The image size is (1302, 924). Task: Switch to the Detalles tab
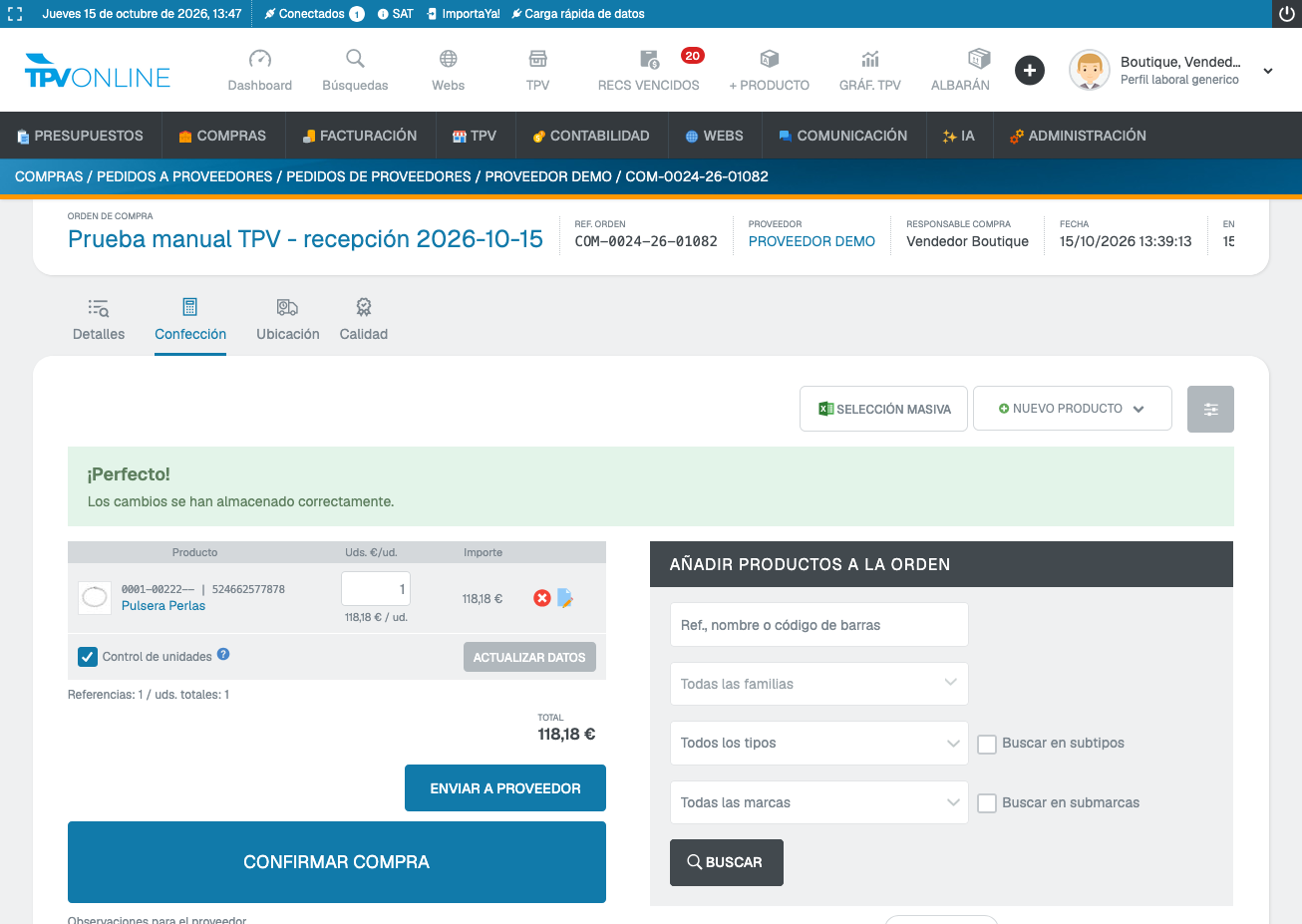pos(99,319)
